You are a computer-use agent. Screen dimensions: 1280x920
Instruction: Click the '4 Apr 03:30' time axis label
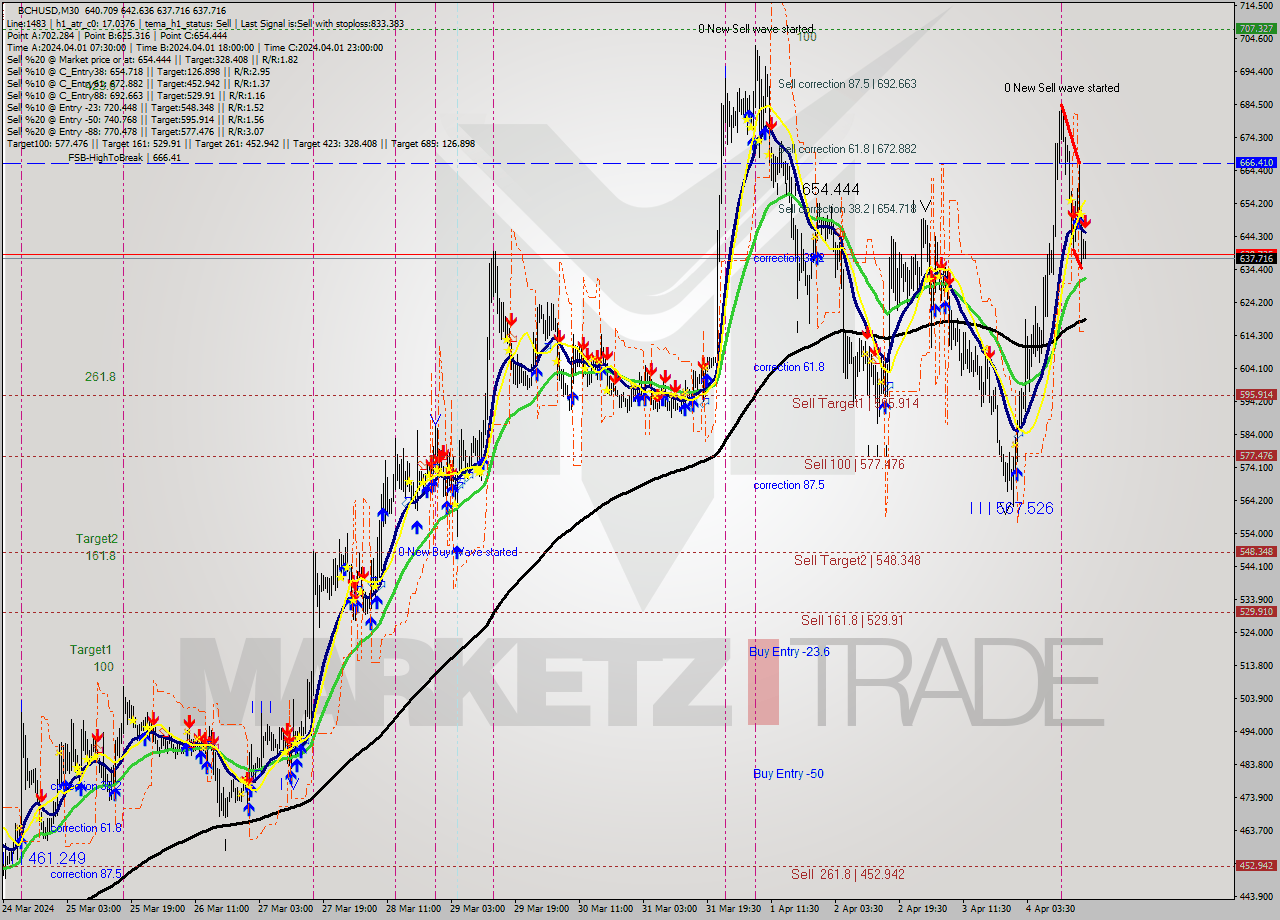[x=1052, y=910]
